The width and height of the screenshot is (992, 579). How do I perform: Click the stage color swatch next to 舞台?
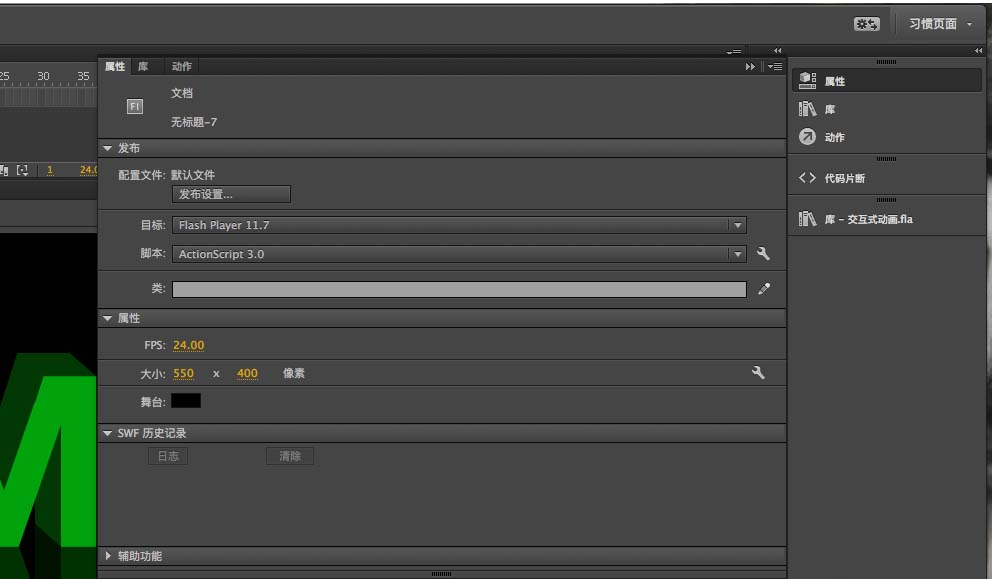pos(186,401)
